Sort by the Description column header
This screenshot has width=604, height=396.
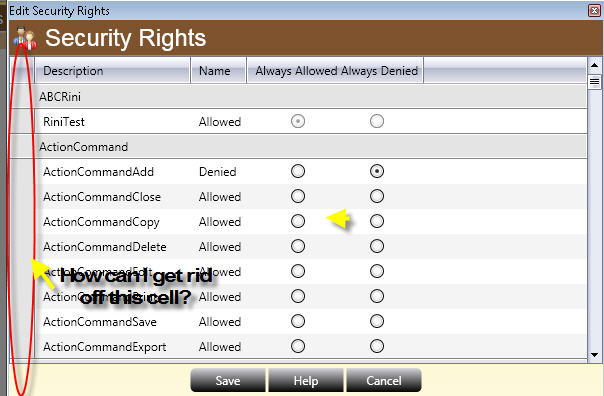(x=112, y=70)
